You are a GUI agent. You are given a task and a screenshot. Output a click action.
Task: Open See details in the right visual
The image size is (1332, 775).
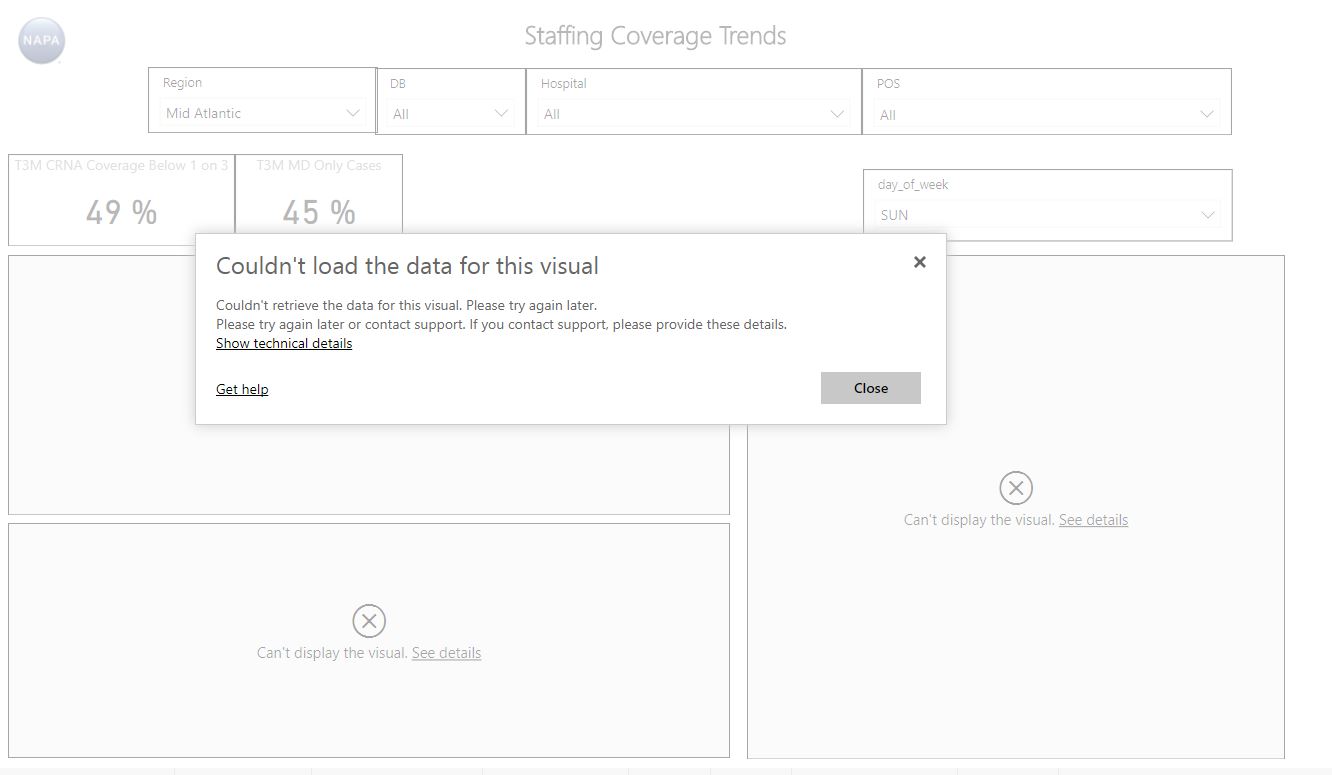click(x=1093, y=520)
